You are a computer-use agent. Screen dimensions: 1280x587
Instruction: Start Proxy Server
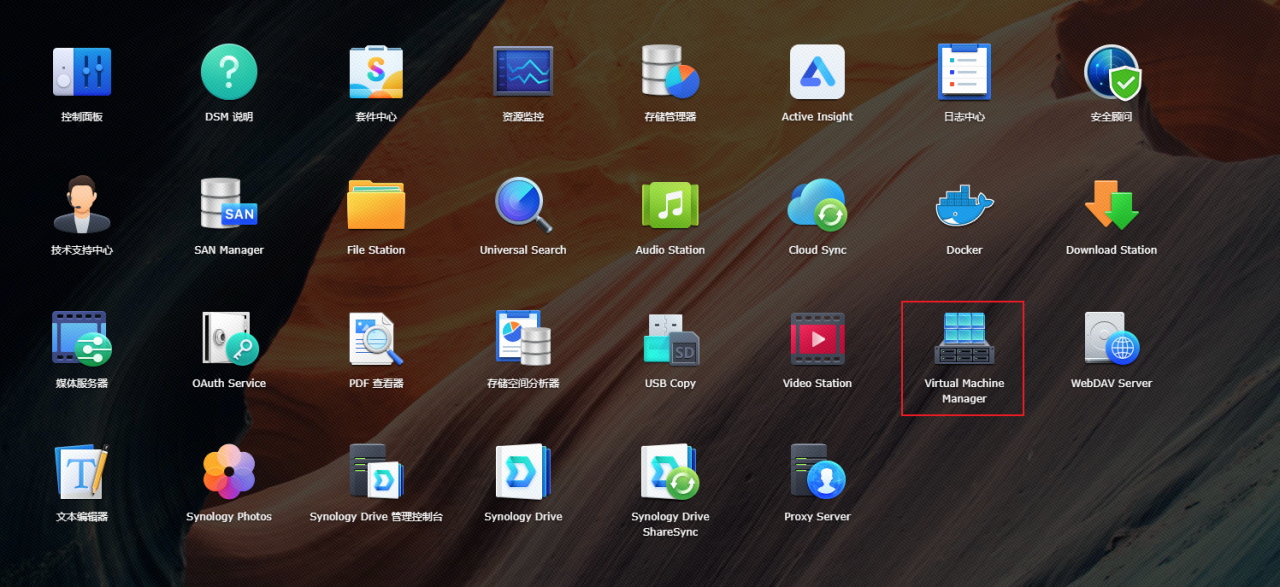pyautogui.click(x=816, y=472)
